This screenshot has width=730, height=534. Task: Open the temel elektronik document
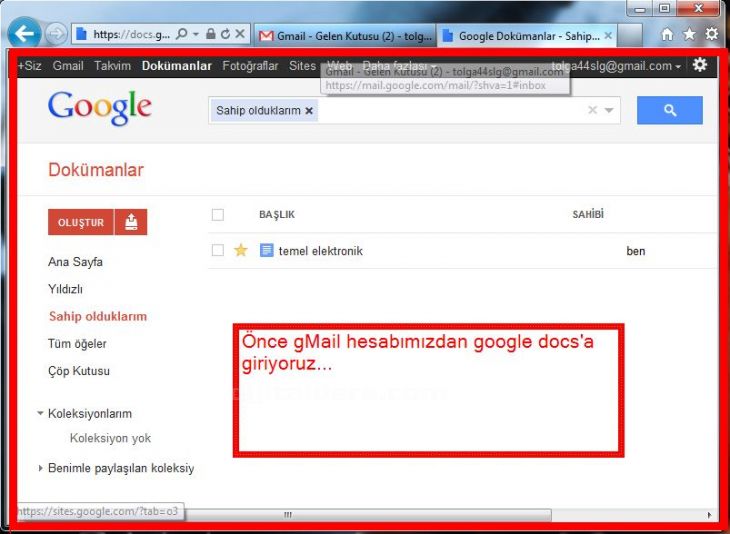point(320,251)
